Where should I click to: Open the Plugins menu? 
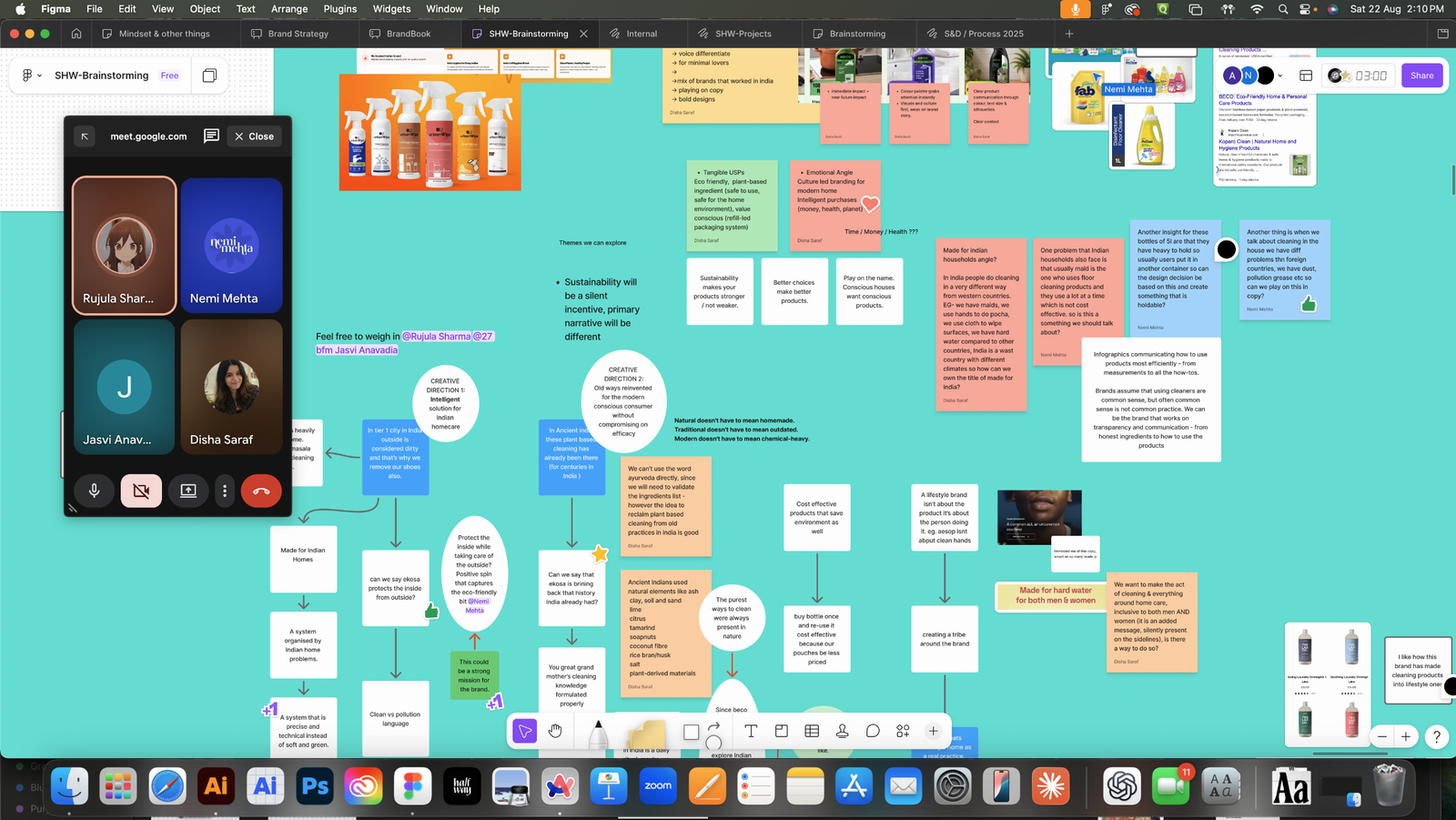click(340, 9)
